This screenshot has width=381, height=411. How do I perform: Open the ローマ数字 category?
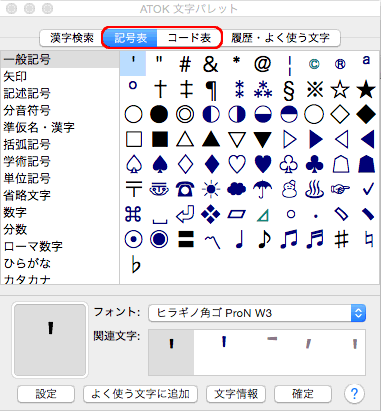click(x=60, y=246)
